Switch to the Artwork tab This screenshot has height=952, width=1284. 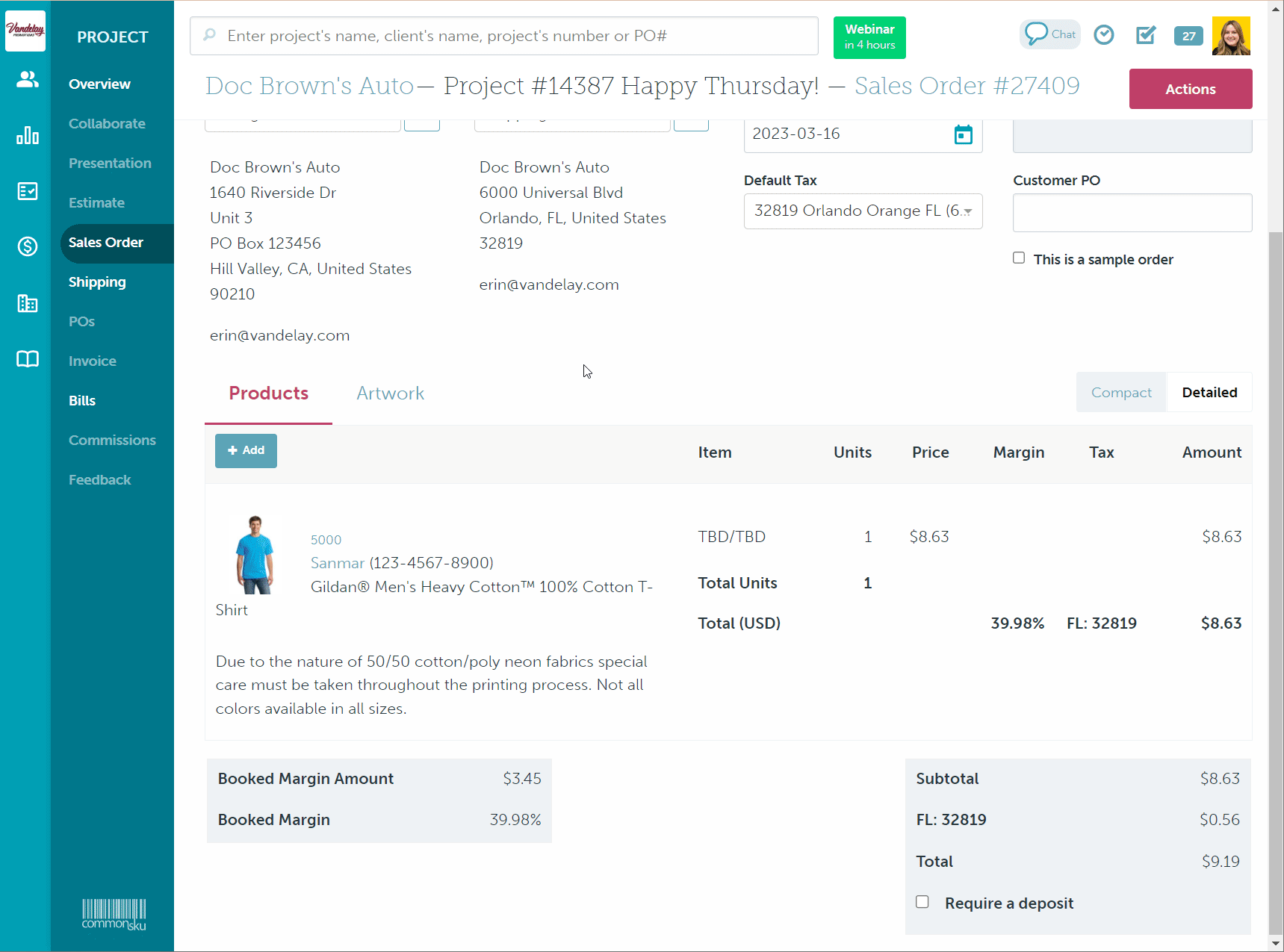coord(390,393)
